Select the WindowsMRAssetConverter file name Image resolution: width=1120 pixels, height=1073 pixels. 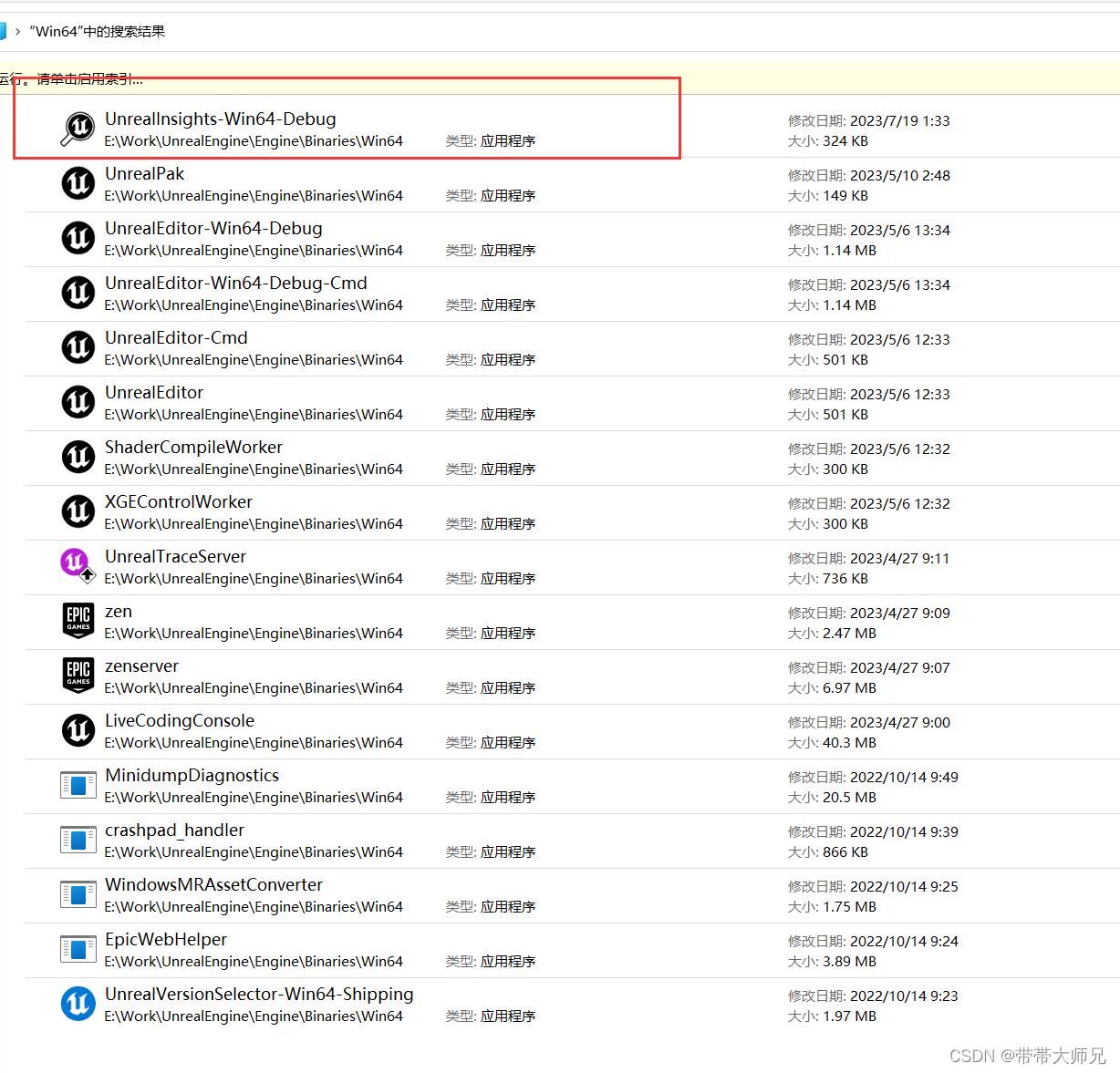213,884
